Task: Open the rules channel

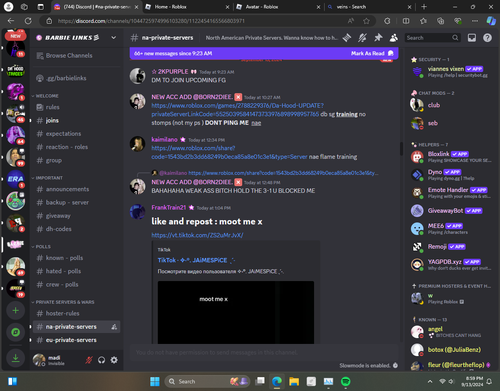Action: (x=76, y=107)
